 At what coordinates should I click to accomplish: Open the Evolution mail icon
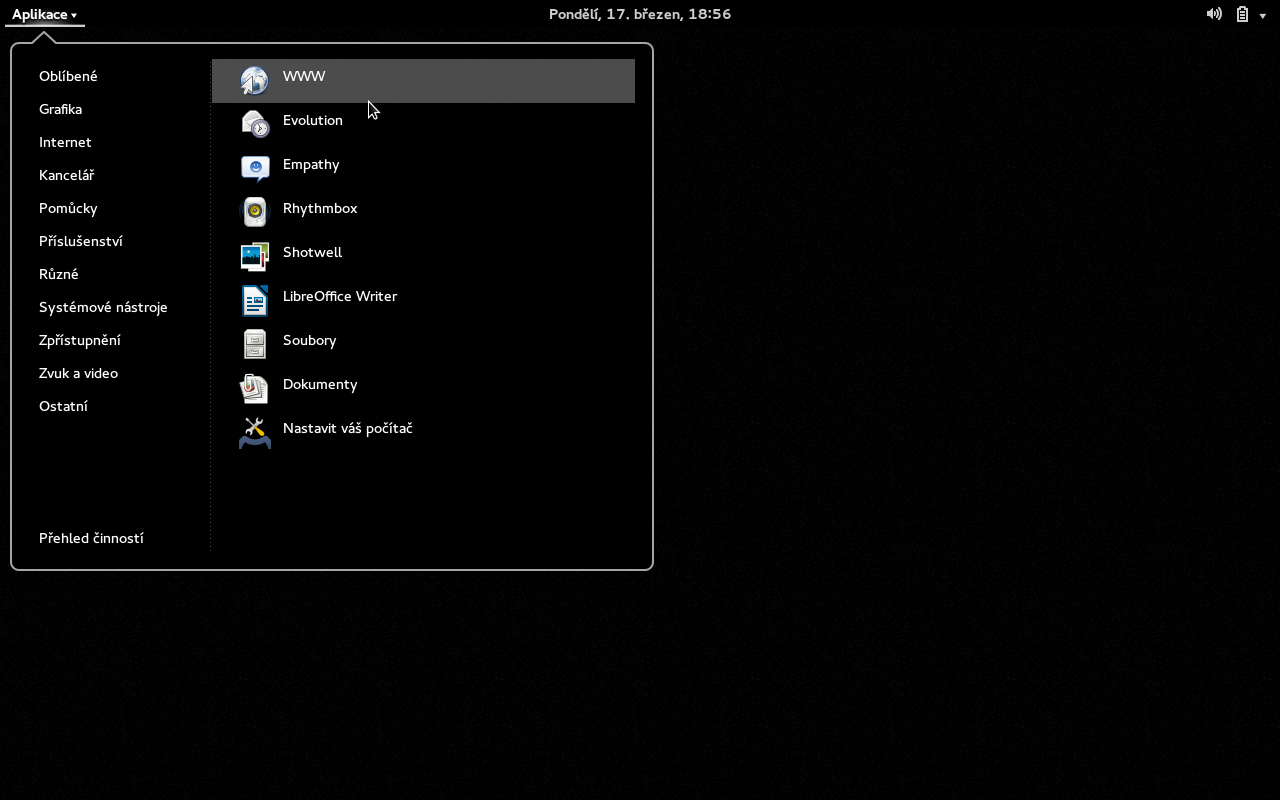click(255, 125)
